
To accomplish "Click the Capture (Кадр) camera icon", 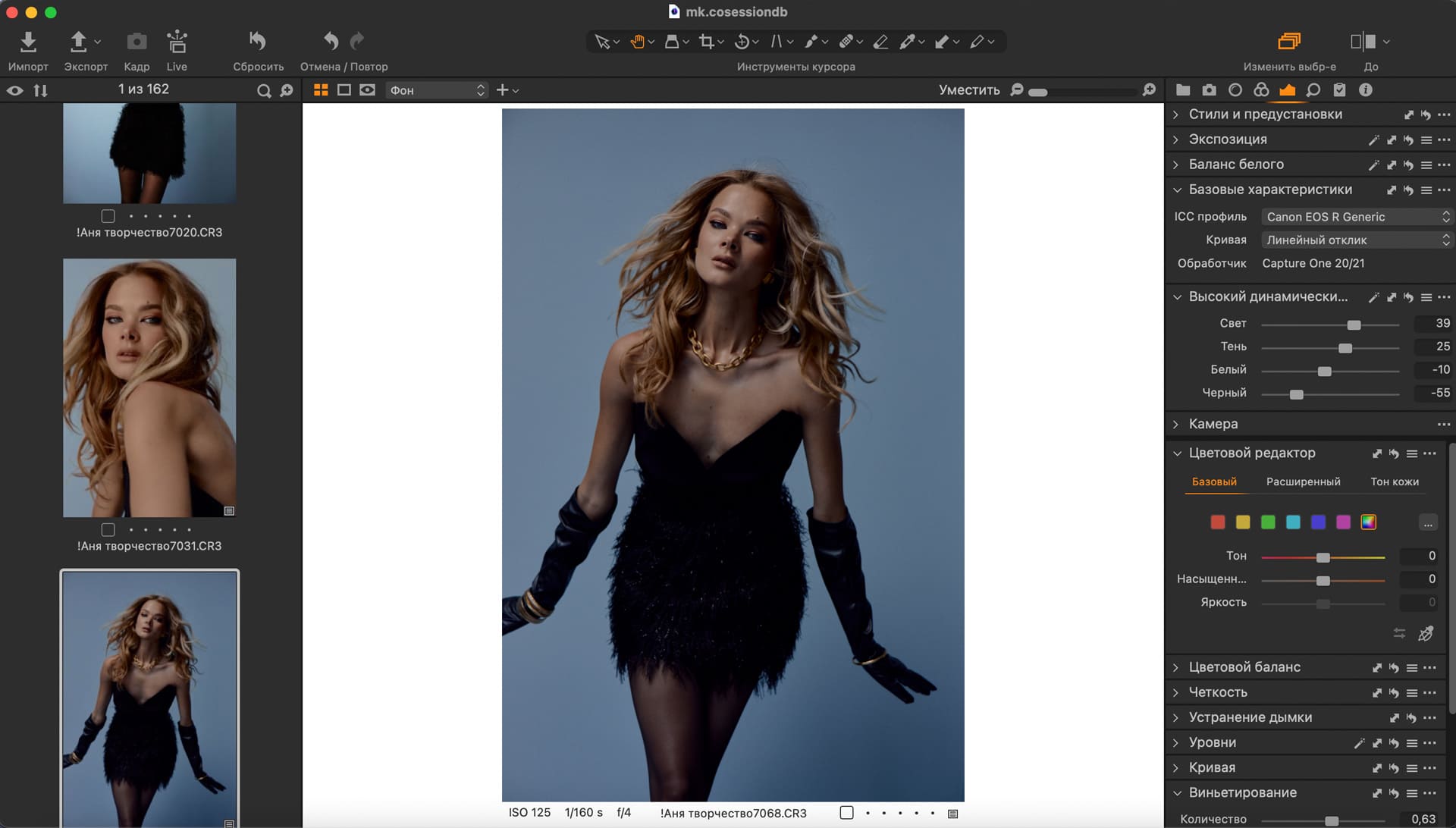I will point(136,42).
